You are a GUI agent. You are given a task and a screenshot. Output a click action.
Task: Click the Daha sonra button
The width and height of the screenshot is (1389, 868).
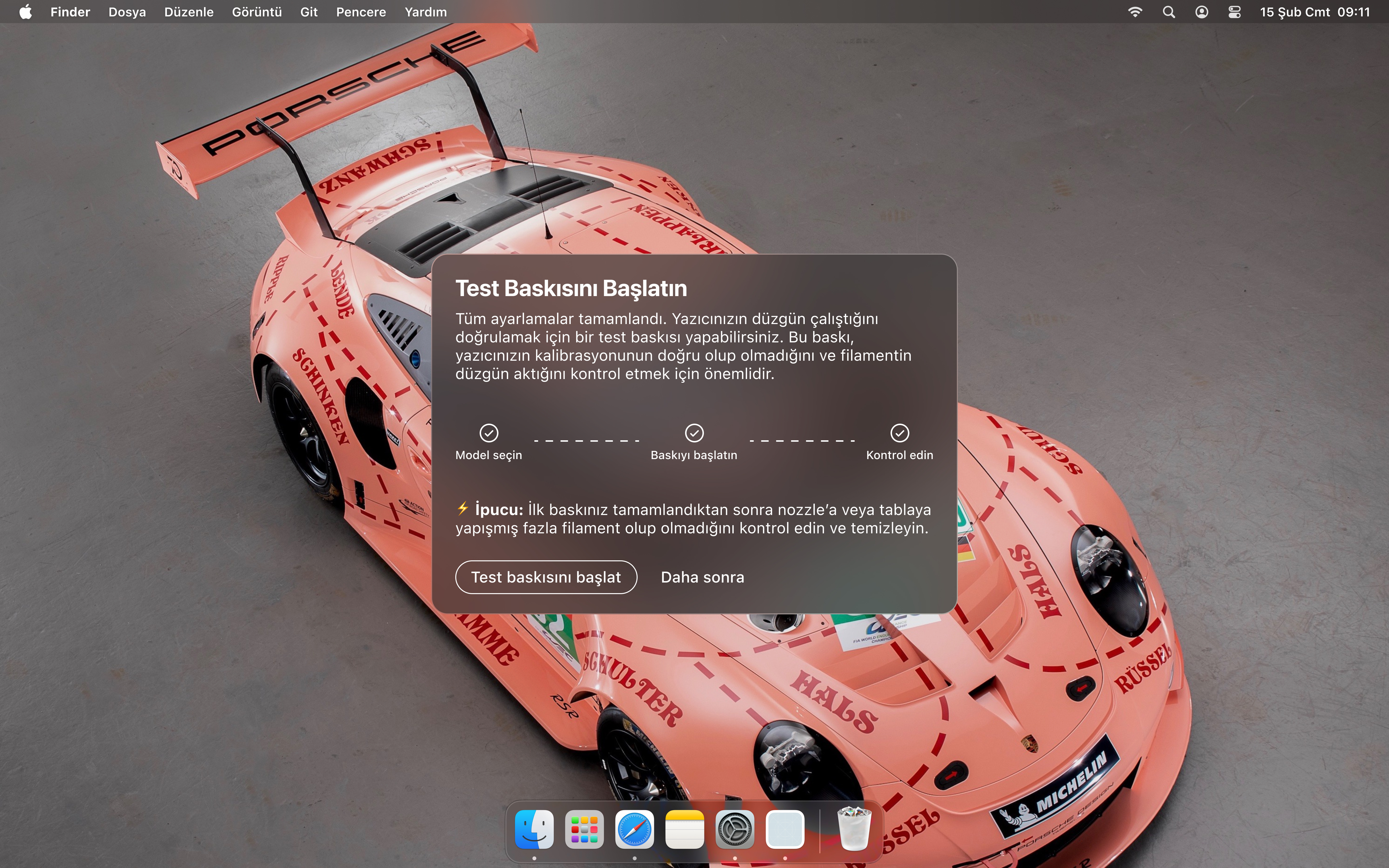coord(702,577)
